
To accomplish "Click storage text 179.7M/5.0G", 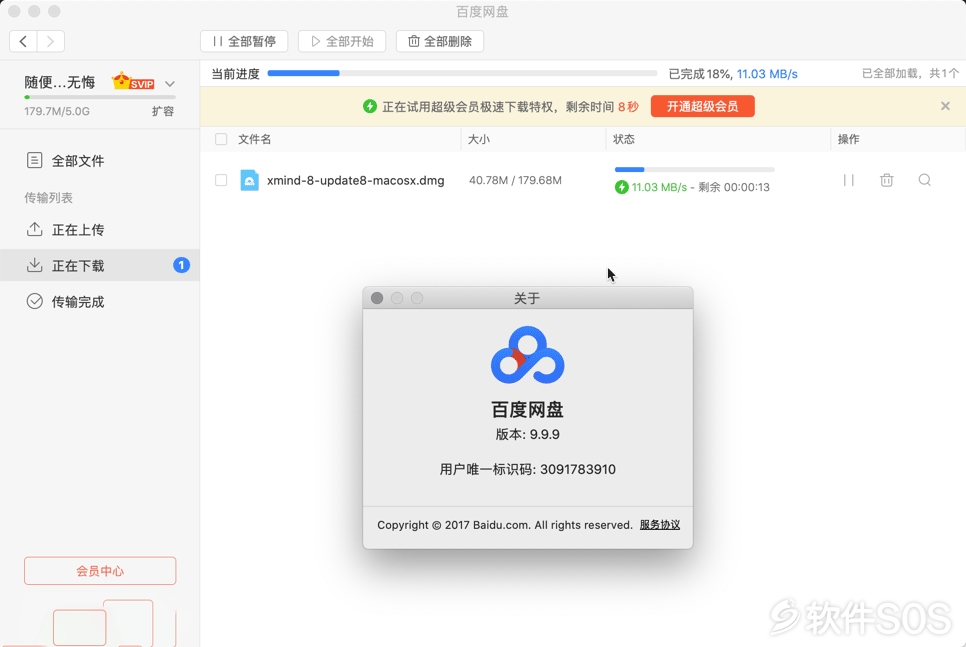I will (x=57, y=112).
